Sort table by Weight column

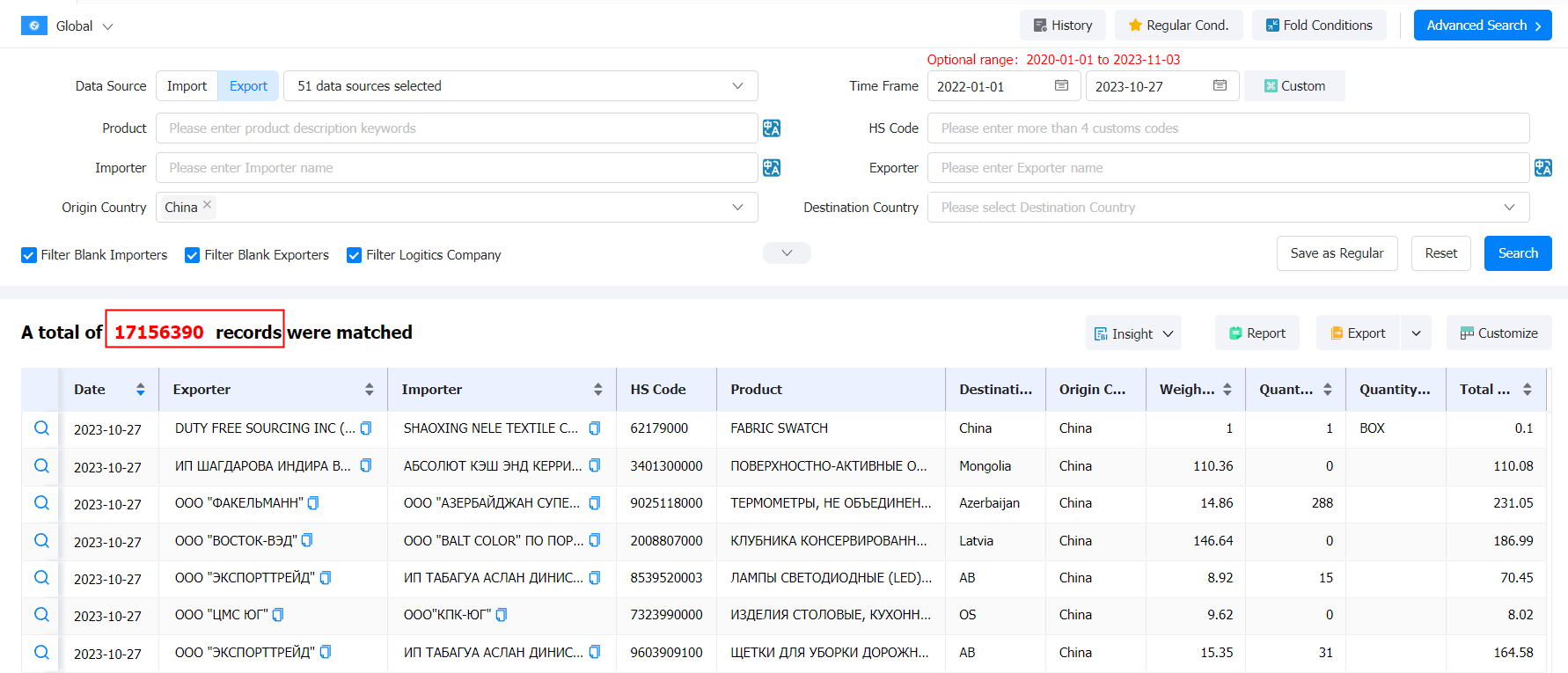click(1227, 390)
